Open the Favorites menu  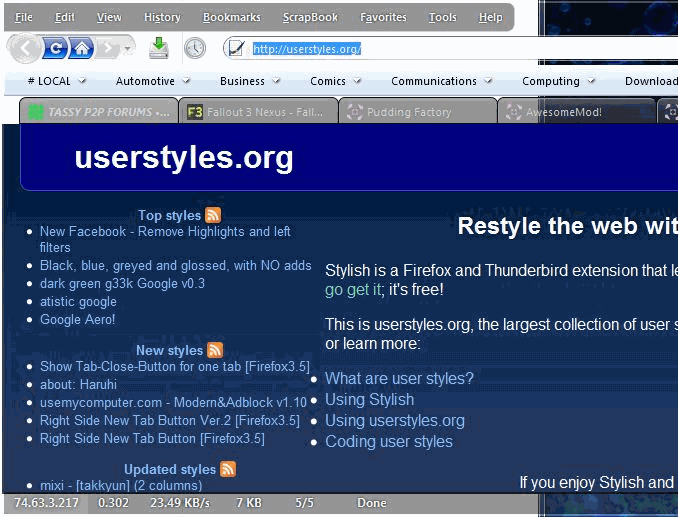pyautogui.click(x=383, y=17)
